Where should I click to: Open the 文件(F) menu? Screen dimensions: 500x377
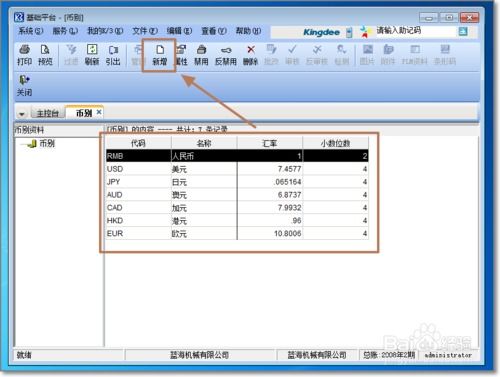pyautogui.click(x=145, y=31)
